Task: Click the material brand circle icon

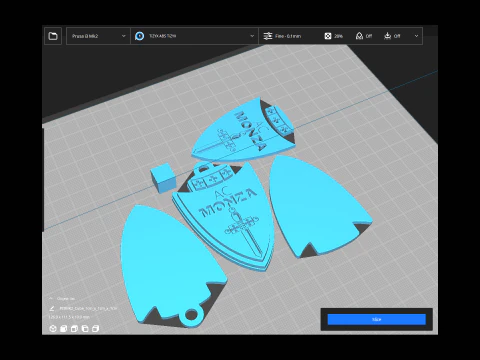Action: (x=140, y=36)
